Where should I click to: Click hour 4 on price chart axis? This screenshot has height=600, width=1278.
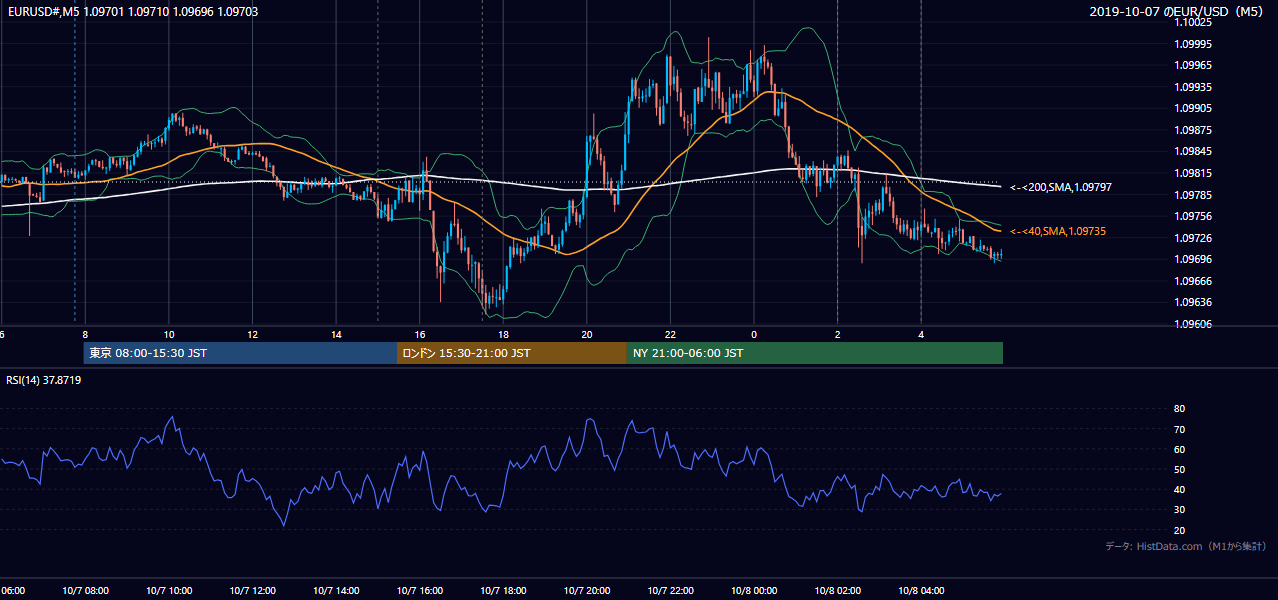click(921, 334)
